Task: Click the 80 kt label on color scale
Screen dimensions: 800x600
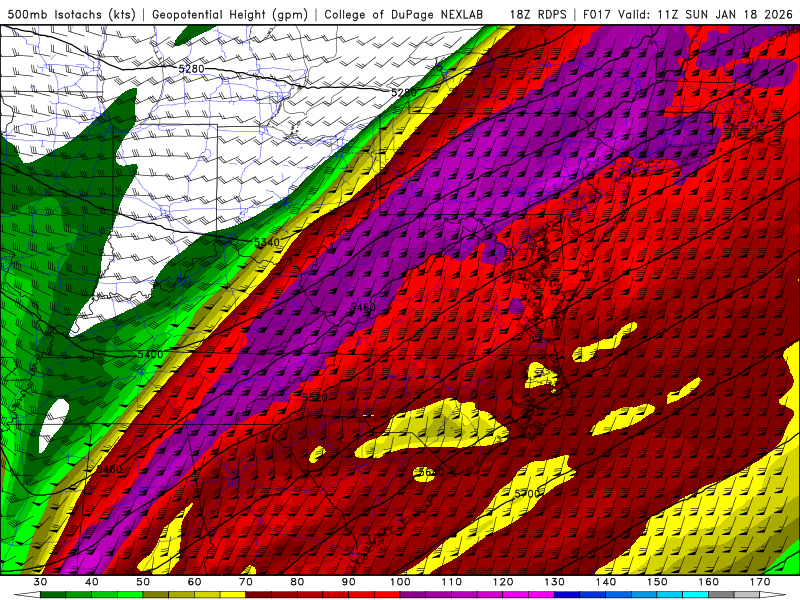Action: [x=297, y=582]
